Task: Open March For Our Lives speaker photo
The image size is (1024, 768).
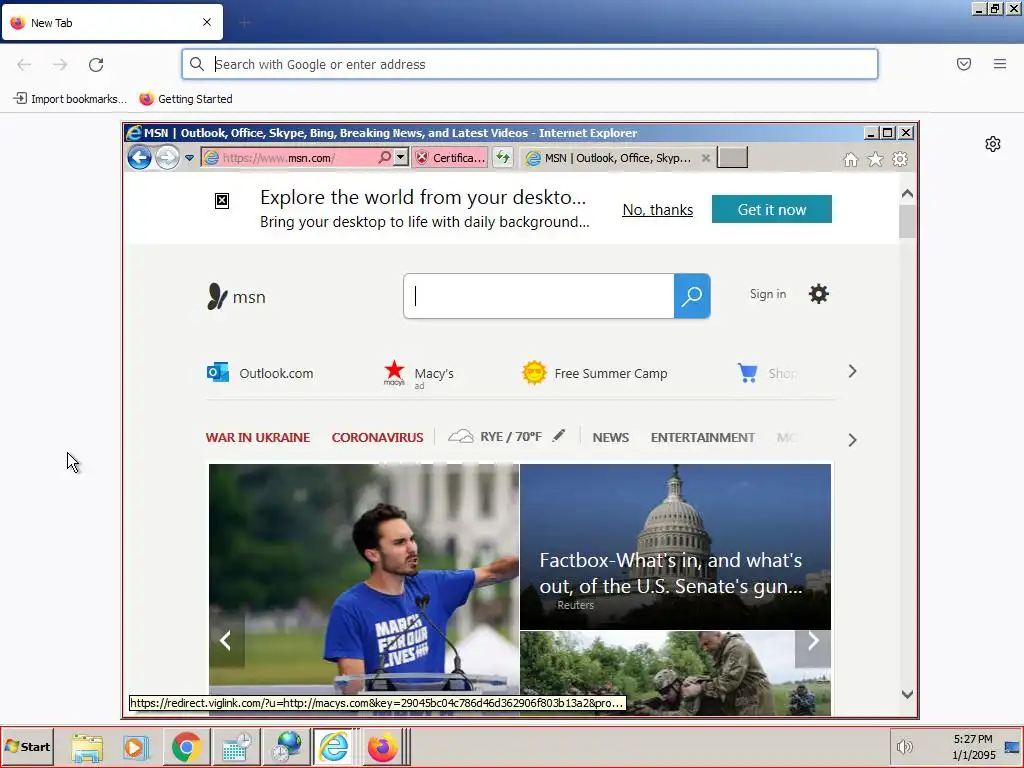Action: pos(364,578)
